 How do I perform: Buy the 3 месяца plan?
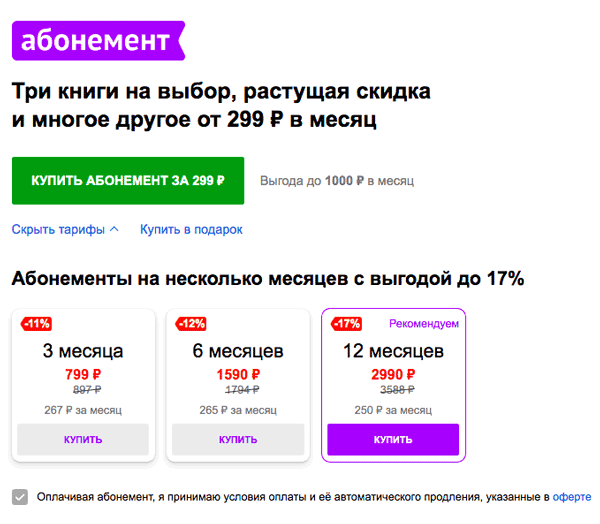pos(83,439)
